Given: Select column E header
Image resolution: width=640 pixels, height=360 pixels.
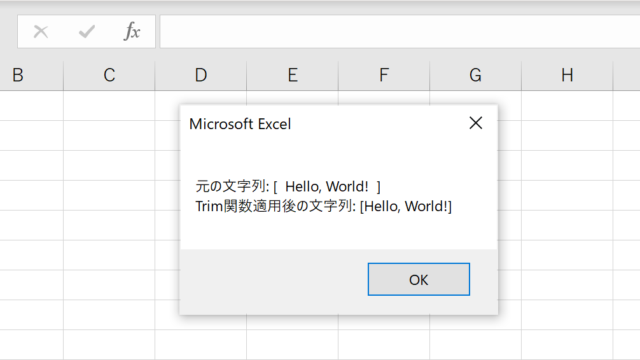Looking at the screenshot, I should (292, 75).
